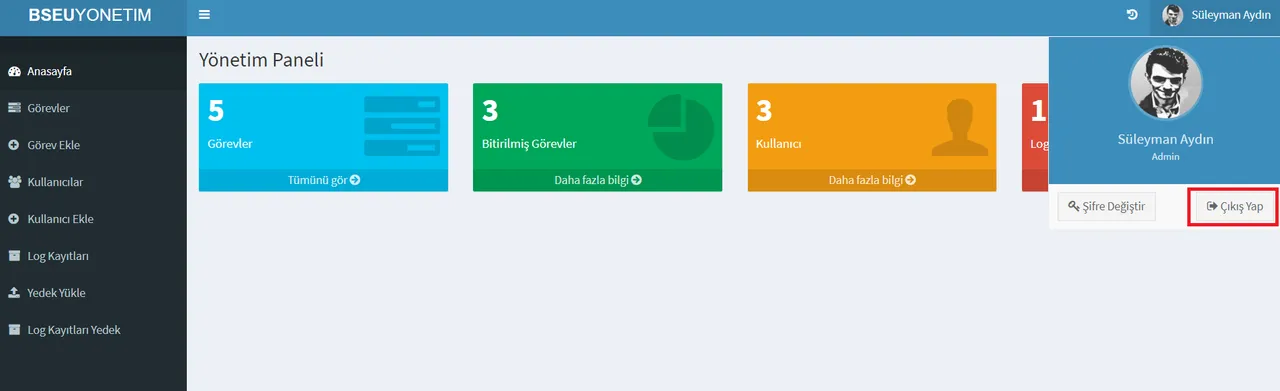Click the number 3 on the Bitirilmiş Görevler card
The width and height of the screenshot is (1280, 391).
pos(490,111)
